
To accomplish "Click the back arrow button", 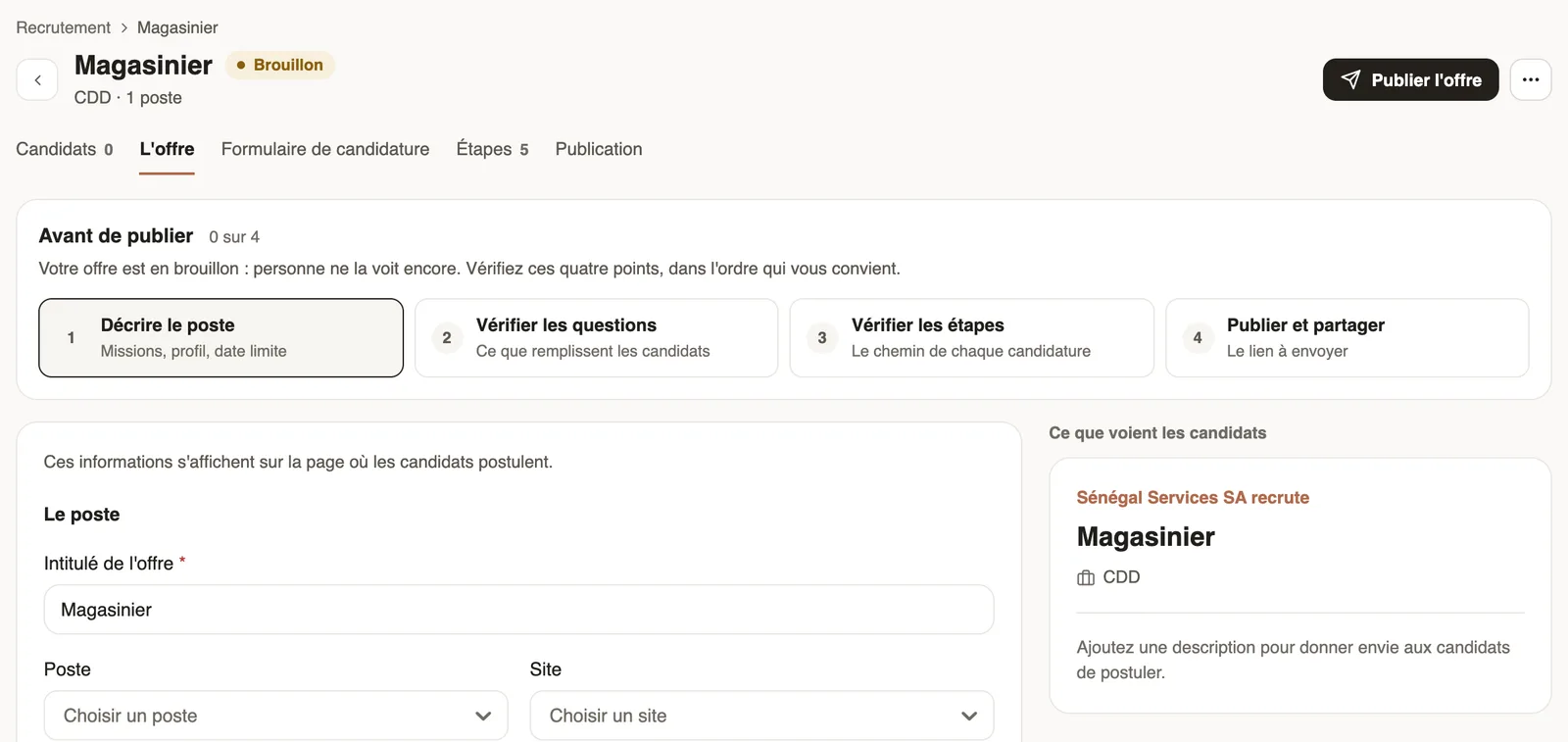I will (37, 80).
